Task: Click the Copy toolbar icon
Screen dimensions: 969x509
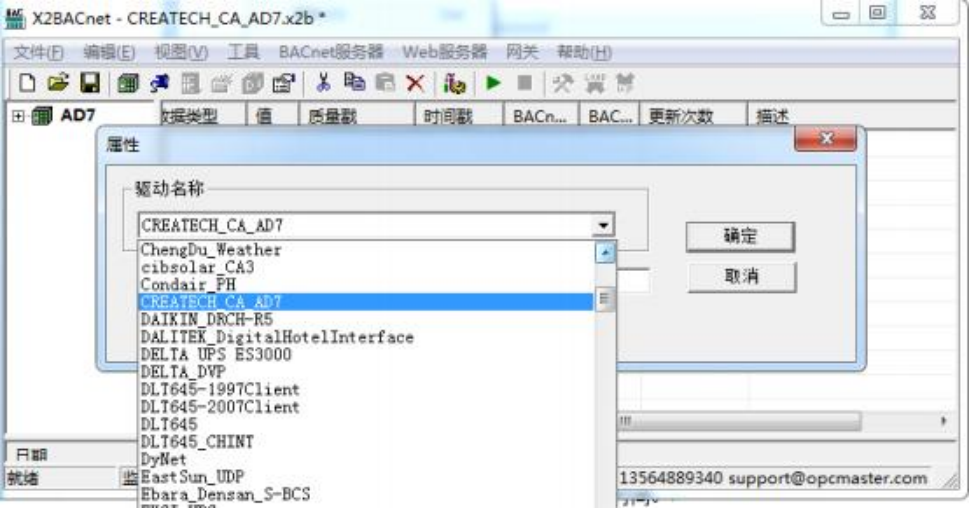Action: coord(354,82)
